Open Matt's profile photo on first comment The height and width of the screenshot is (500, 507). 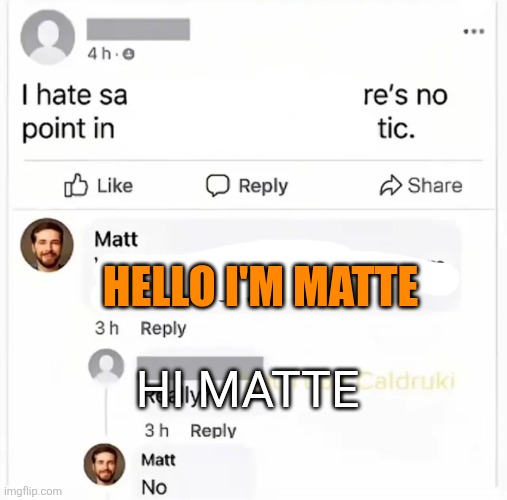point(47,244)
